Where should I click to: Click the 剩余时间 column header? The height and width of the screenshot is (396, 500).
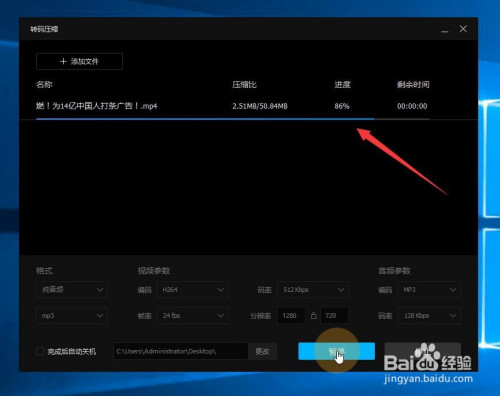point(413,84)
